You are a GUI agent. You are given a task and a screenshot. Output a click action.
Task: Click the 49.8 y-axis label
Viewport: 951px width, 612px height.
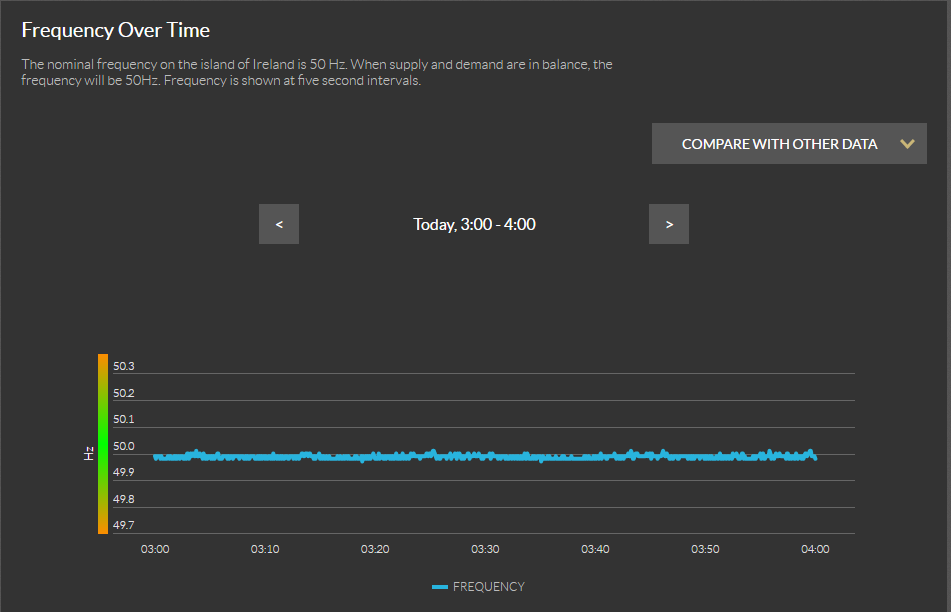124,499
